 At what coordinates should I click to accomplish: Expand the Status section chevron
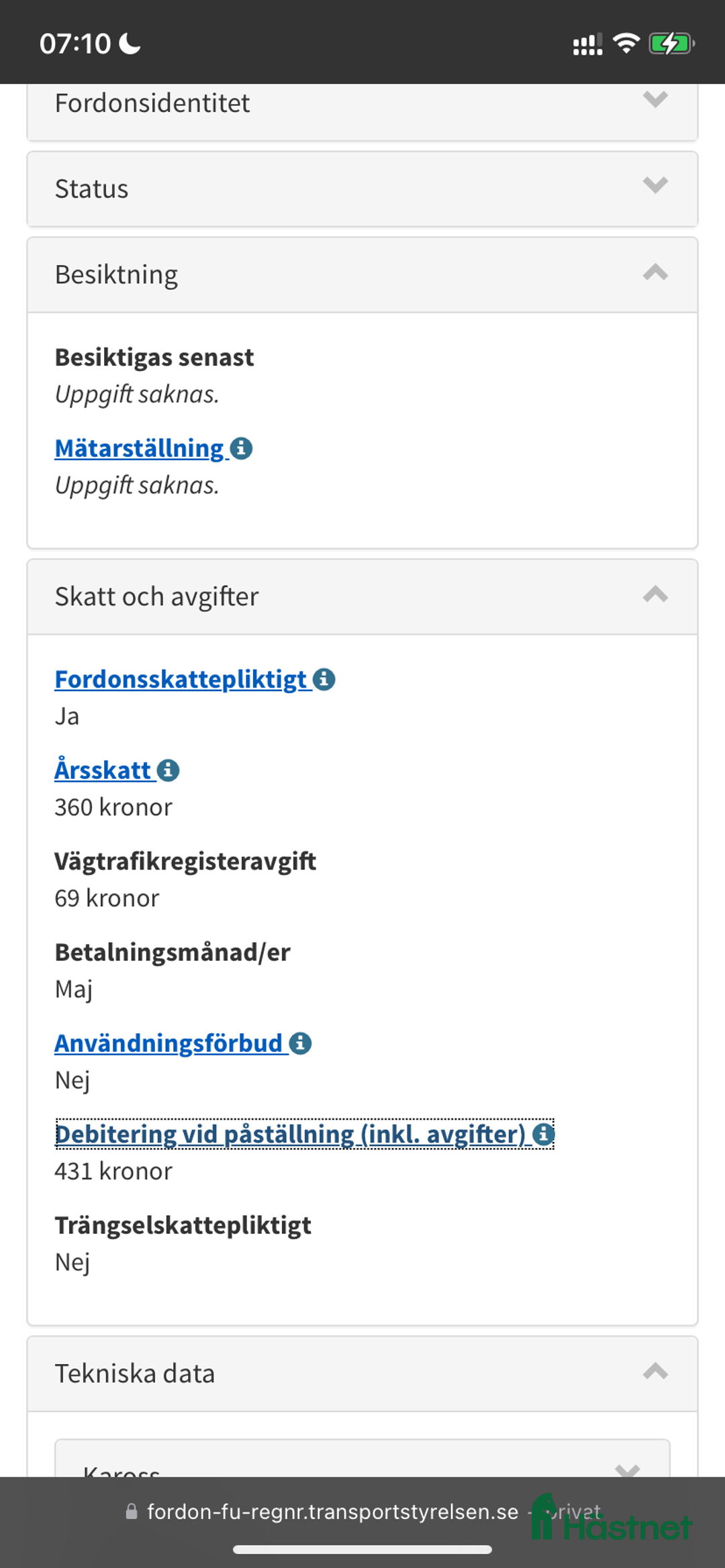(655, 185)
